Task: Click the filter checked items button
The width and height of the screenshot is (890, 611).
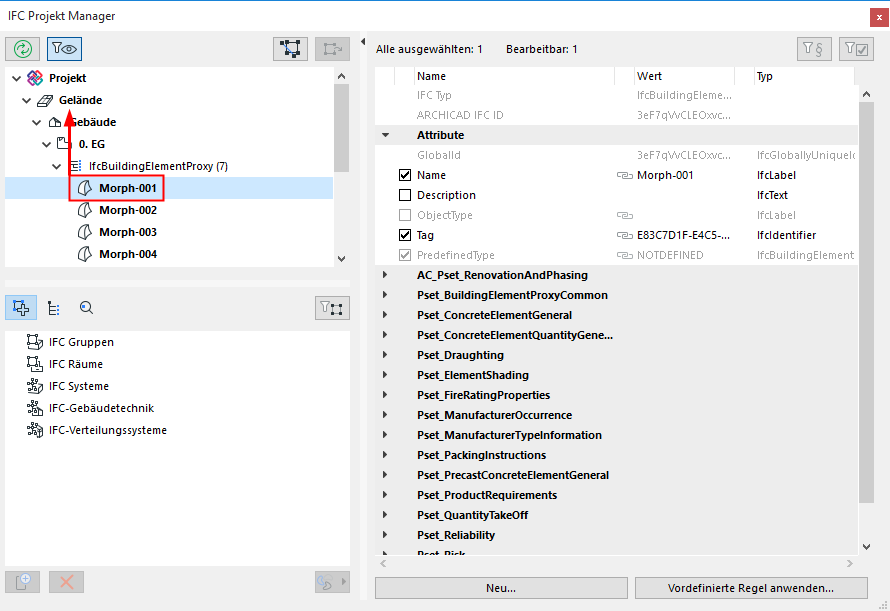Action: (855, 49)
